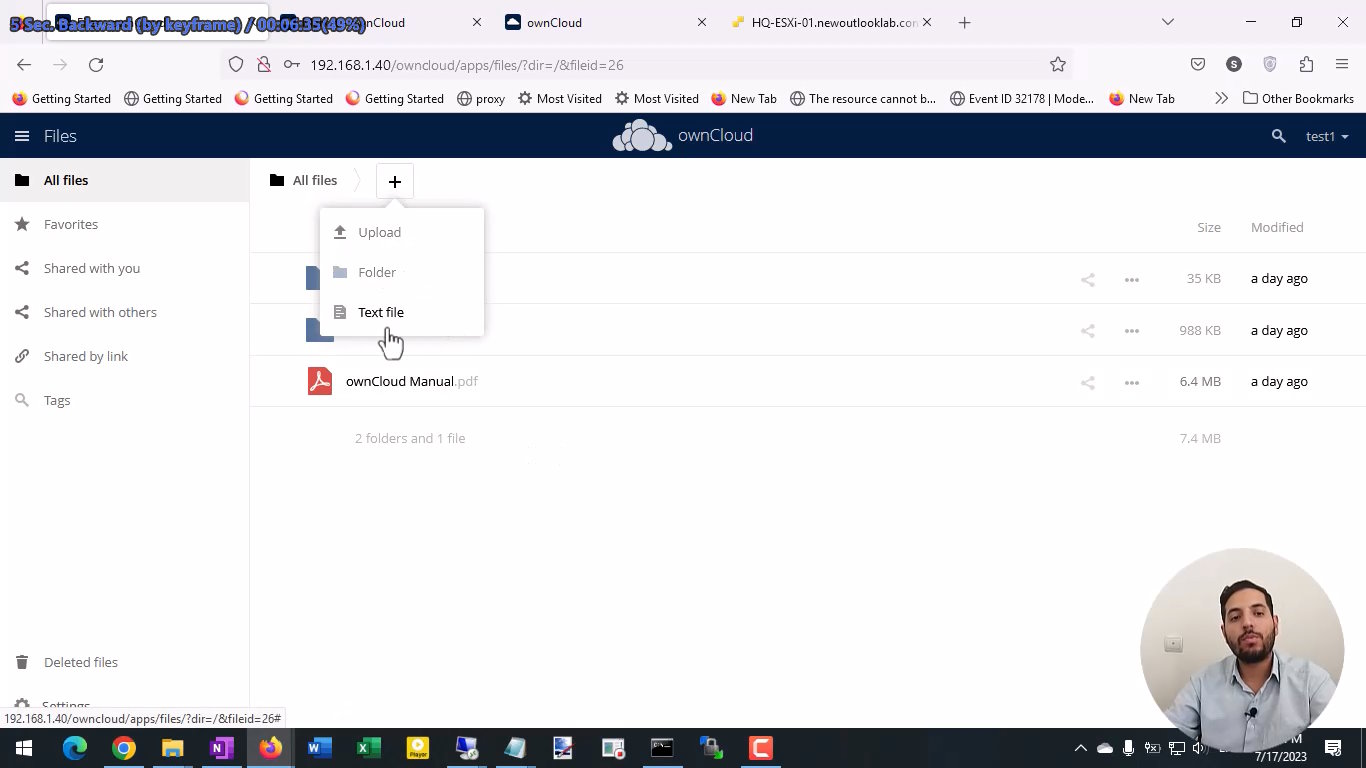Click the OneDrive cloud tray icon
This screenshot has width=1366, height=768.
point(1105,748)
